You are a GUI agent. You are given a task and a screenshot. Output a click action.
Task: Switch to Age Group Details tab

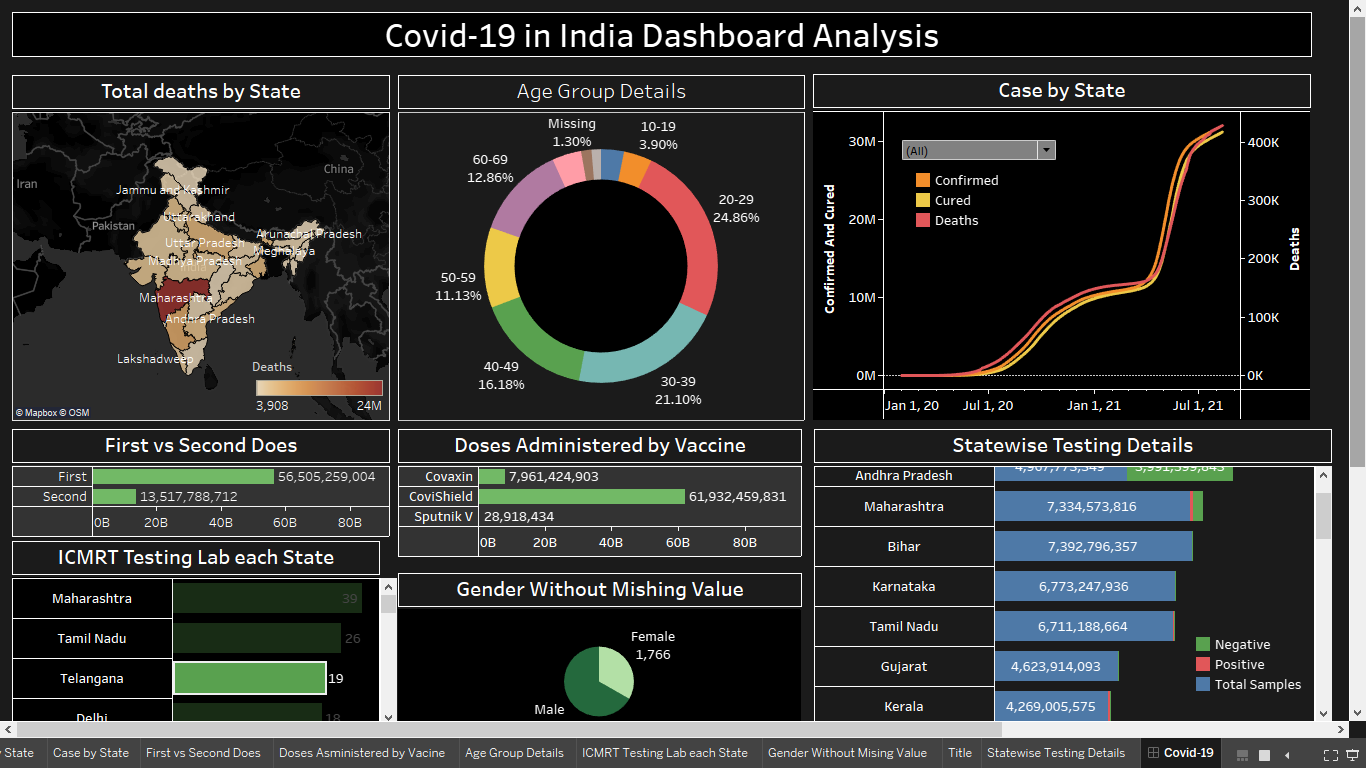point(514,753)
